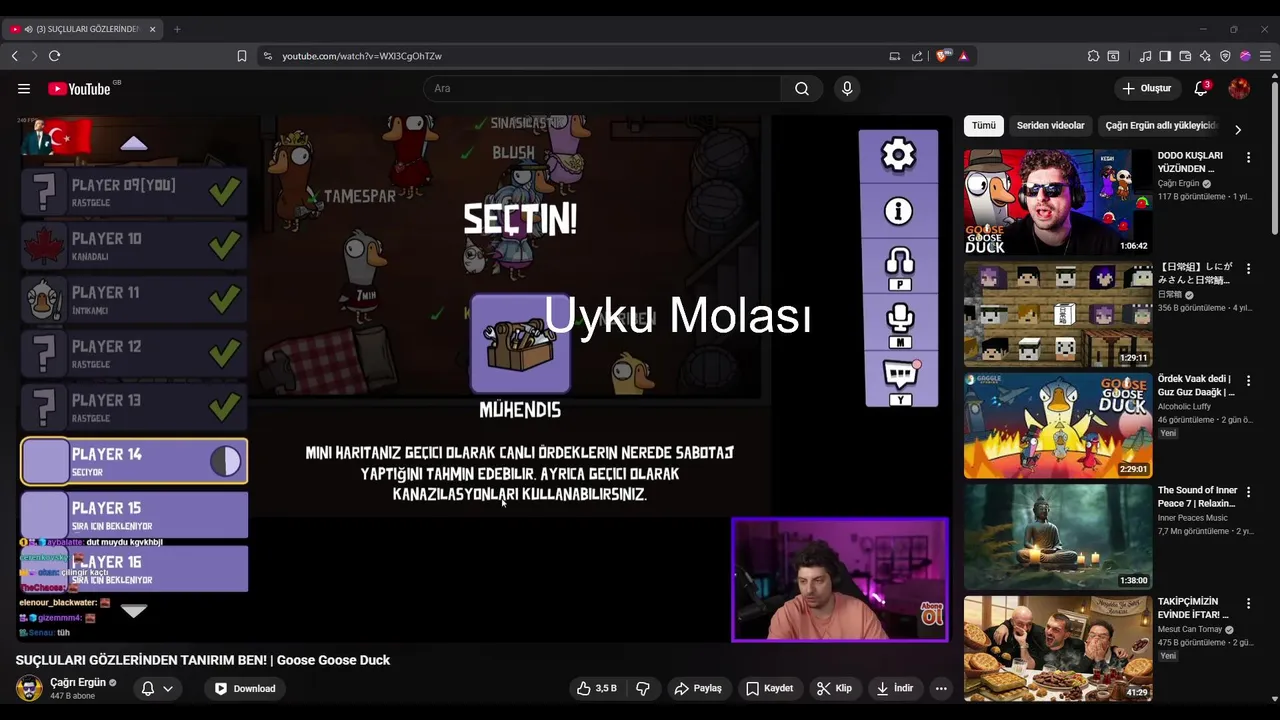Open Çağrı Ergün channel avatar

click(29, 688)
